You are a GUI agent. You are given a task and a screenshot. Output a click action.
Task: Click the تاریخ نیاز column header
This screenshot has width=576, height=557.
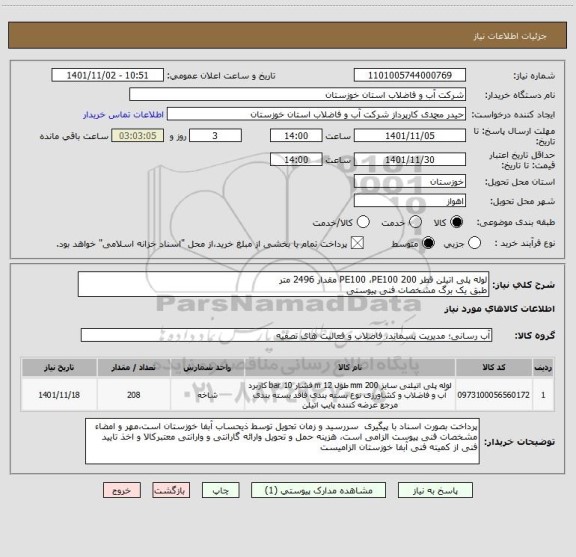pos(59,367)
